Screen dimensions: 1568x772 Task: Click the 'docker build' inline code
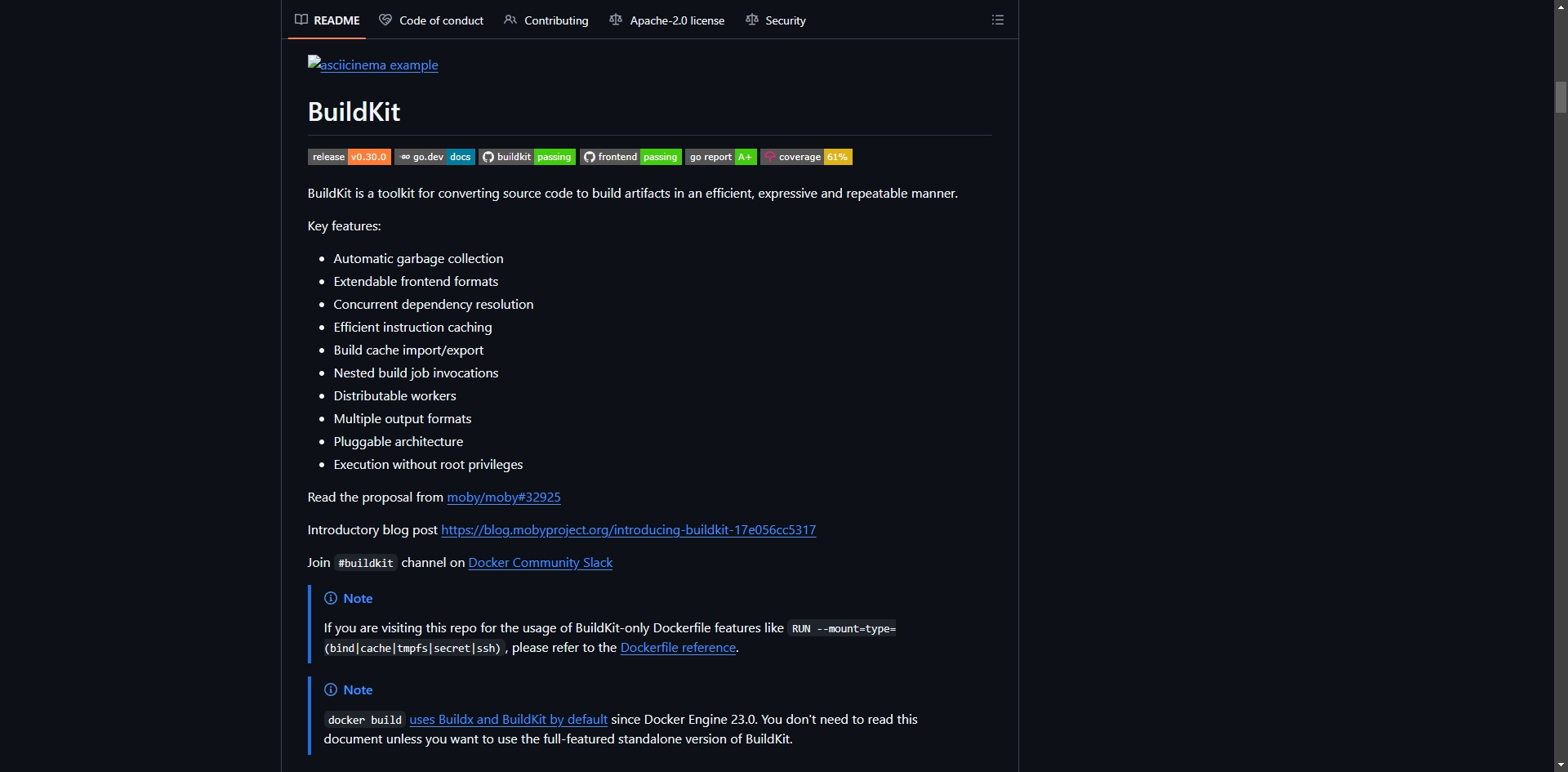click(365, 720)
